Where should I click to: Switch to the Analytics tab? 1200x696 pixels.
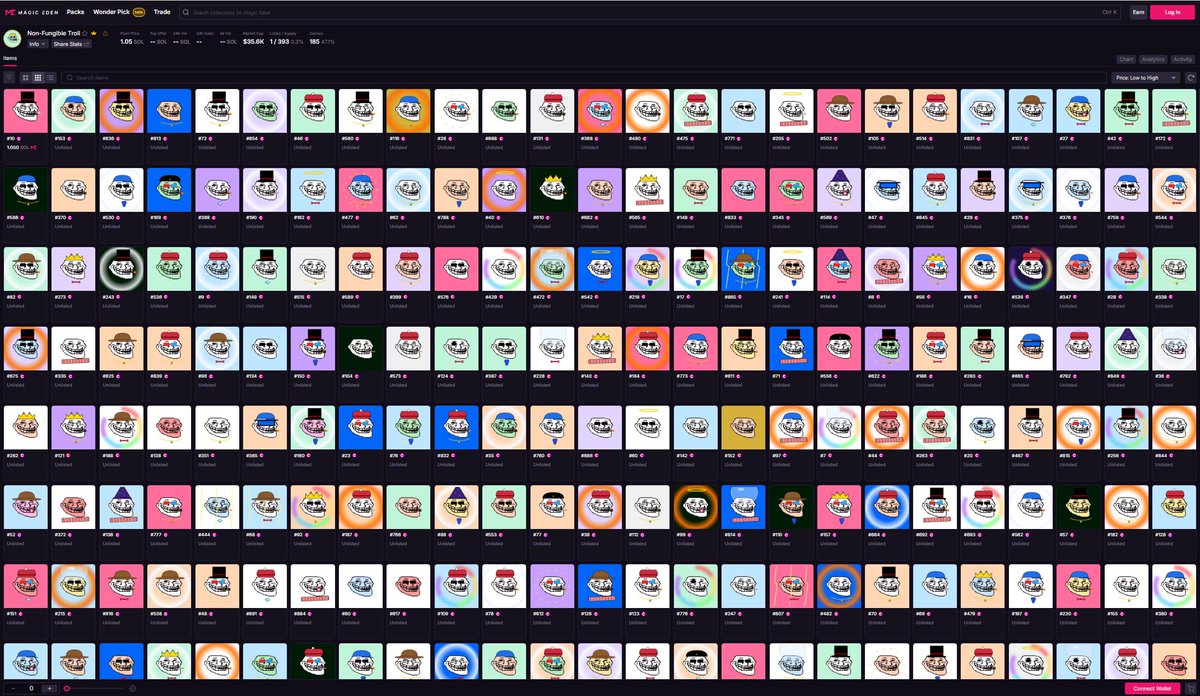(1153, 59)
